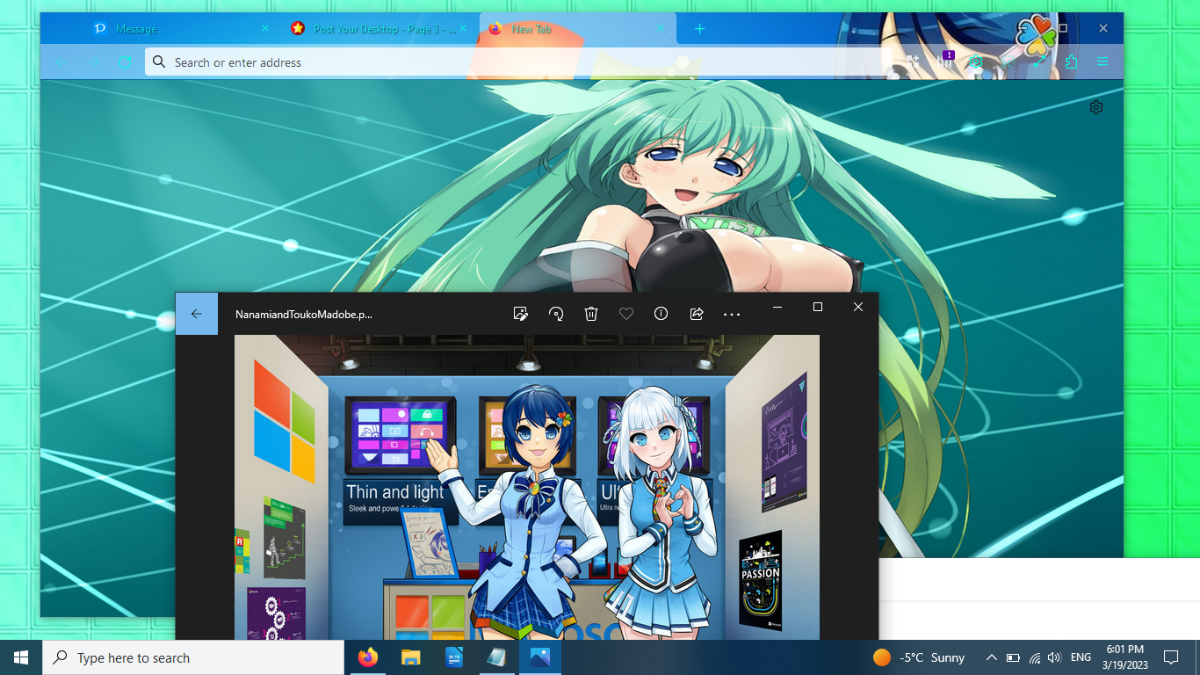
Task: Open the Photos three-dot See more menu
Action: (732, 314)
